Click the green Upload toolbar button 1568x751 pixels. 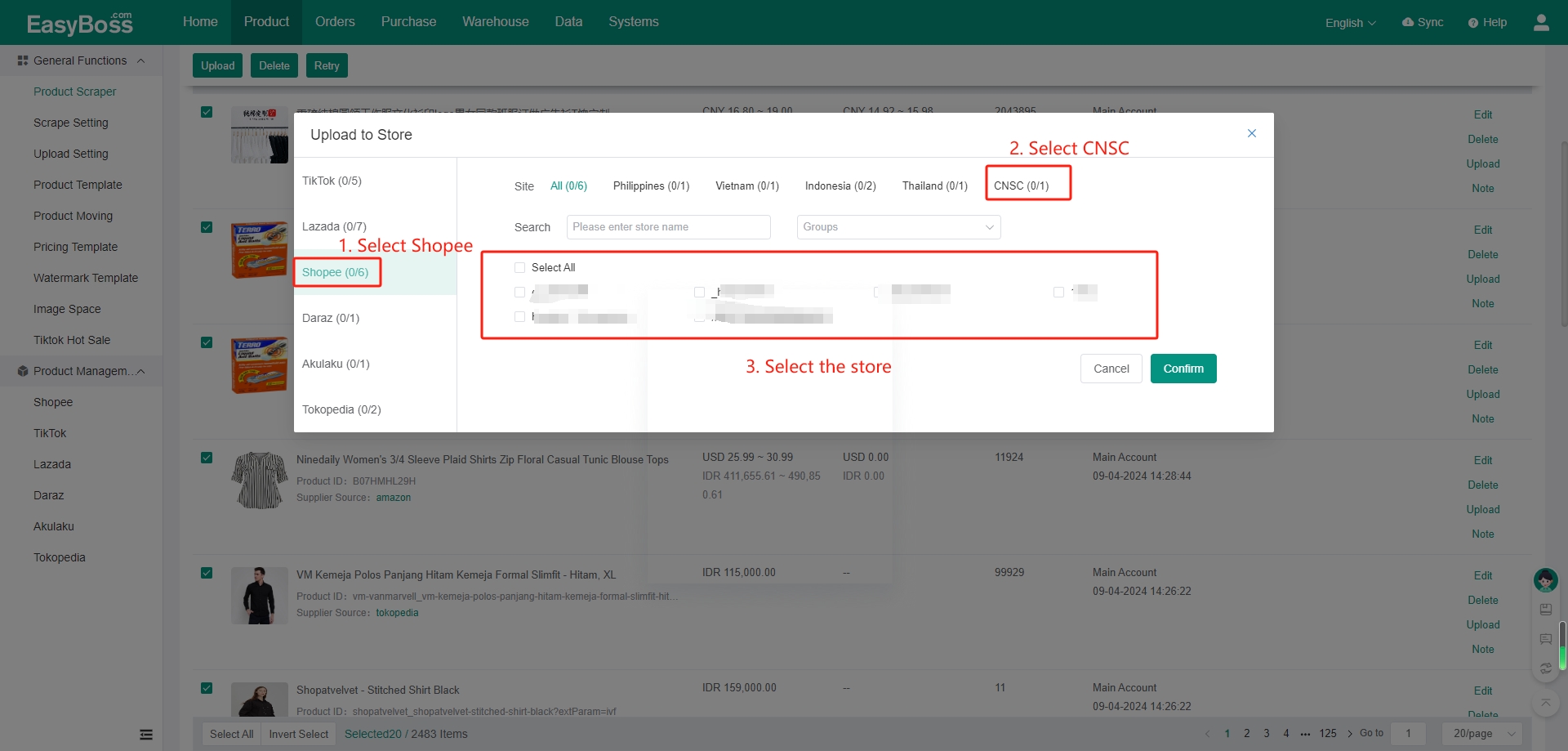coord(217,65)
